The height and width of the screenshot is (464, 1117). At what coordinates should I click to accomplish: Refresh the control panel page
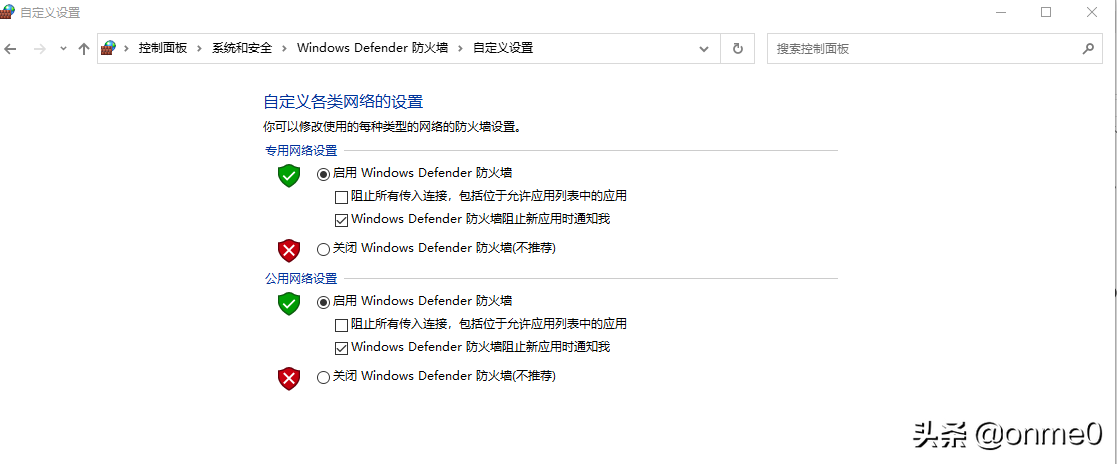tap(737, 48)
